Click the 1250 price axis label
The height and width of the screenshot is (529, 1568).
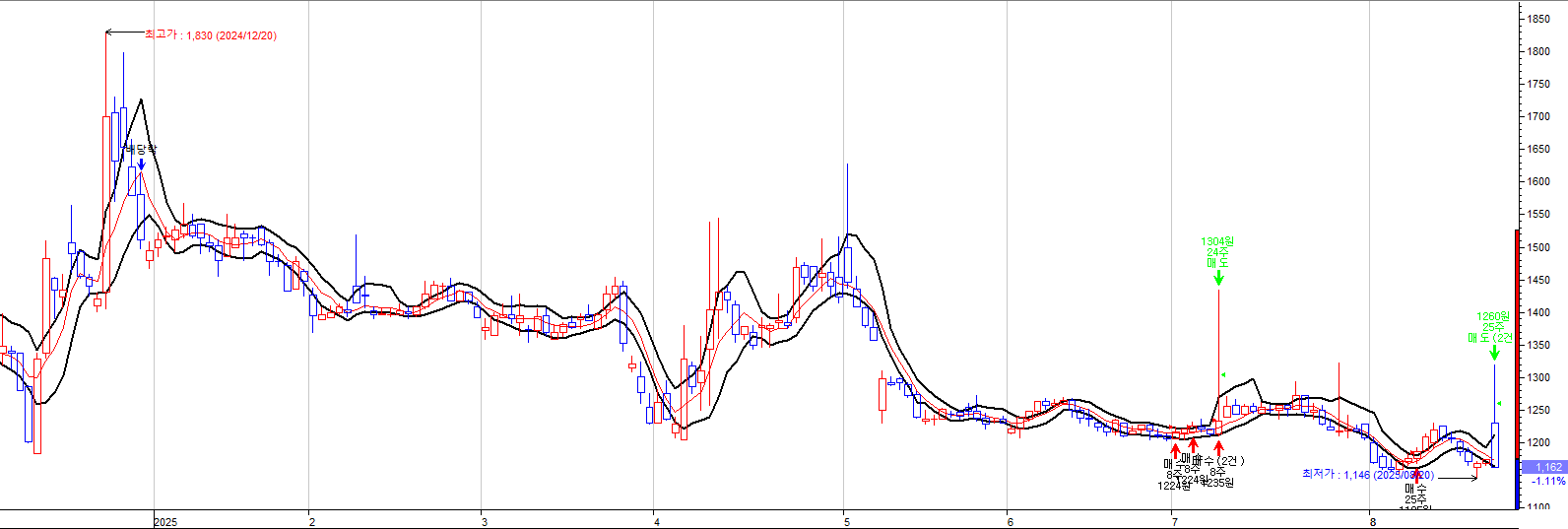[x=1538, y=410]
